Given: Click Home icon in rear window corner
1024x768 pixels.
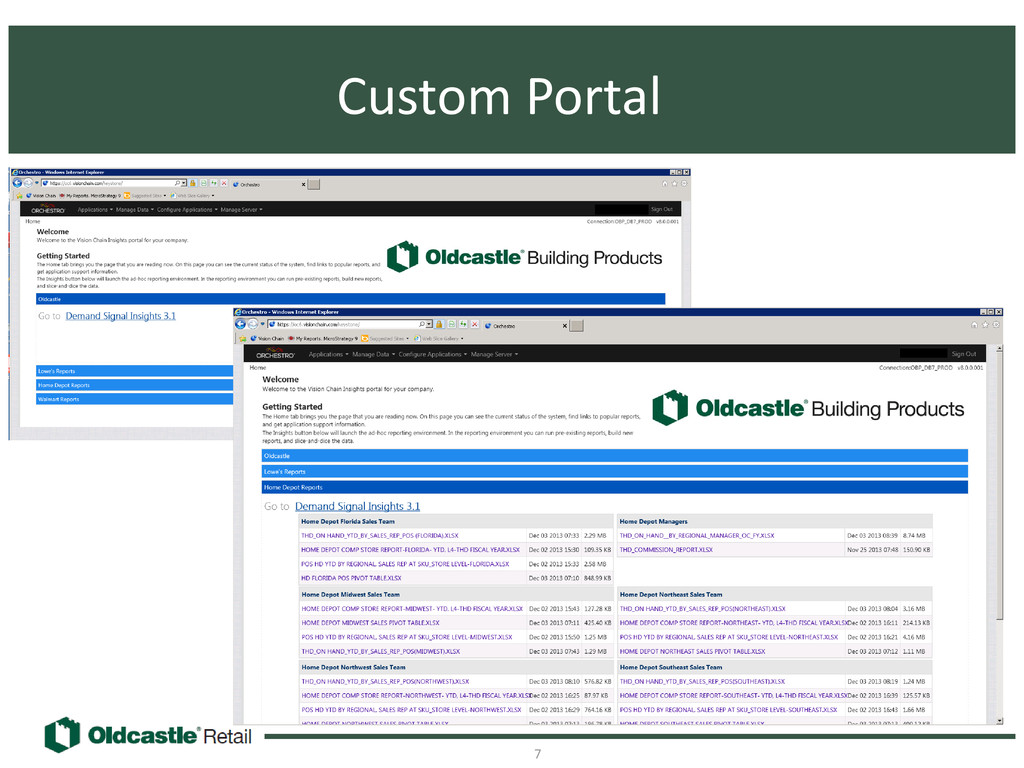Looking at the screenshot, I should click(665, 184).
